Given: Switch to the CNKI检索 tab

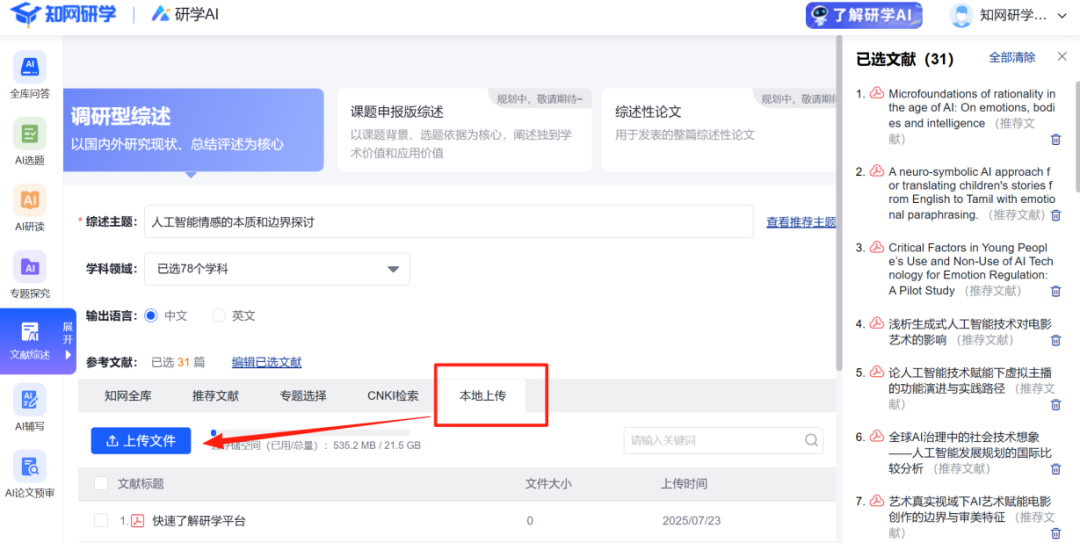Looking at the screenshot, I should [x=393, y=396].
